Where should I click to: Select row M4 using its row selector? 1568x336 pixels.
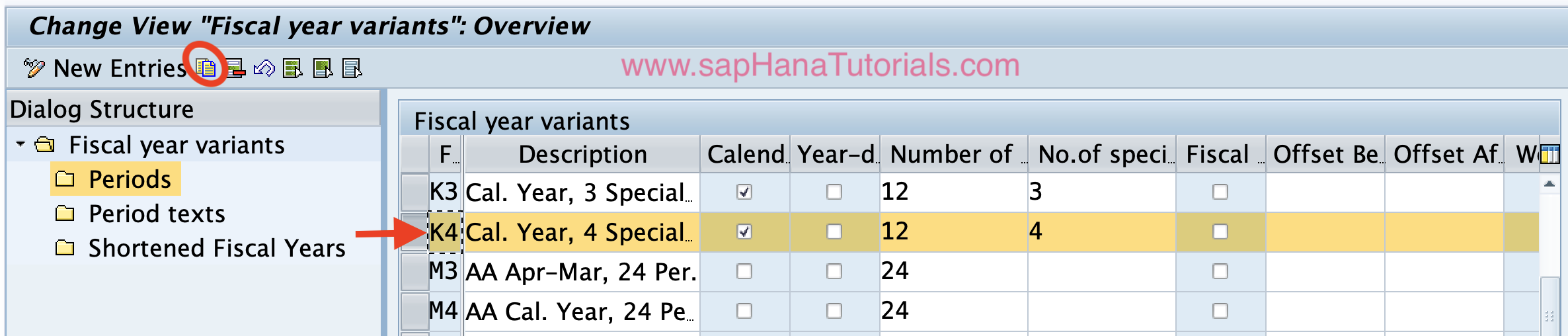click(x=414, y=311)
